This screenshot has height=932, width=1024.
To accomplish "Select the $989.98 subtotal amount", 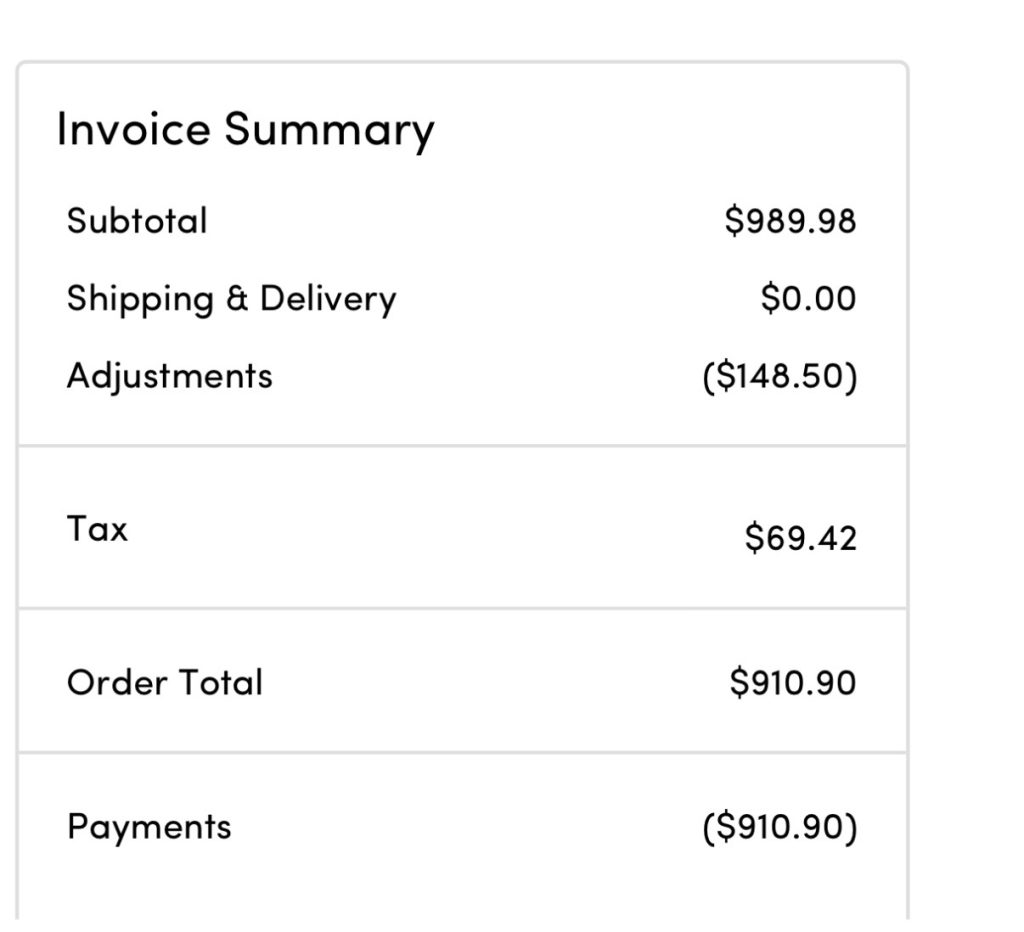I will click(x=790, y=220).
